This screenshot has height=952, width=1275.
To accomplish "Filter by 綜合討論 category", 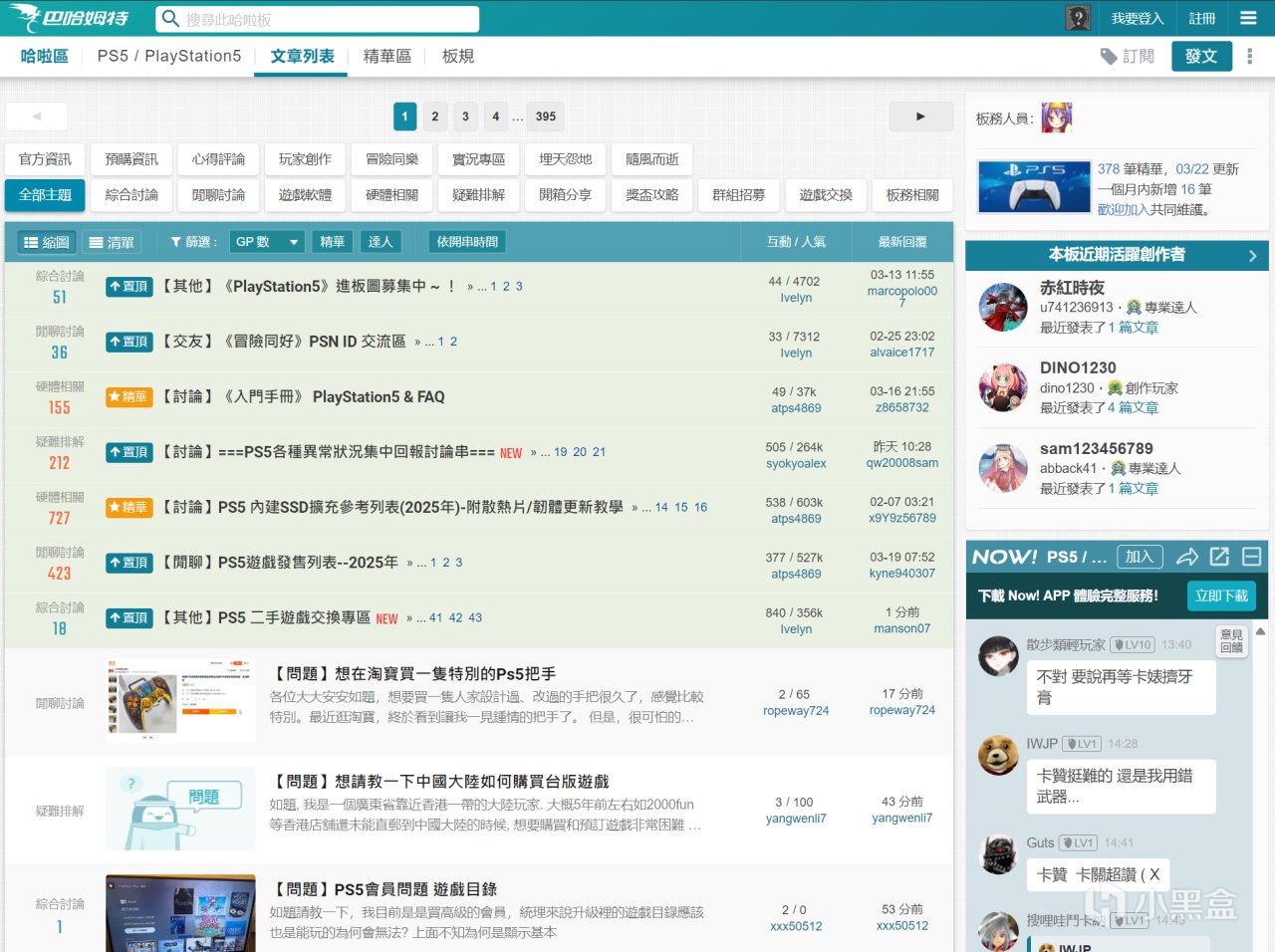I will click(x=131, y=195).
